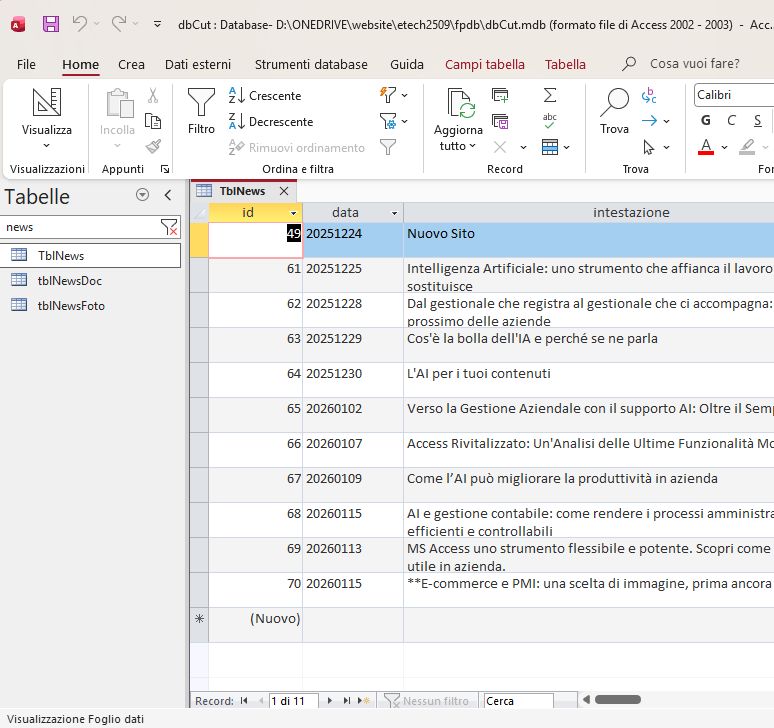Add a new blank record from navigation bar
This screenshot has width=774, height=728.
(x=364, y=700)
